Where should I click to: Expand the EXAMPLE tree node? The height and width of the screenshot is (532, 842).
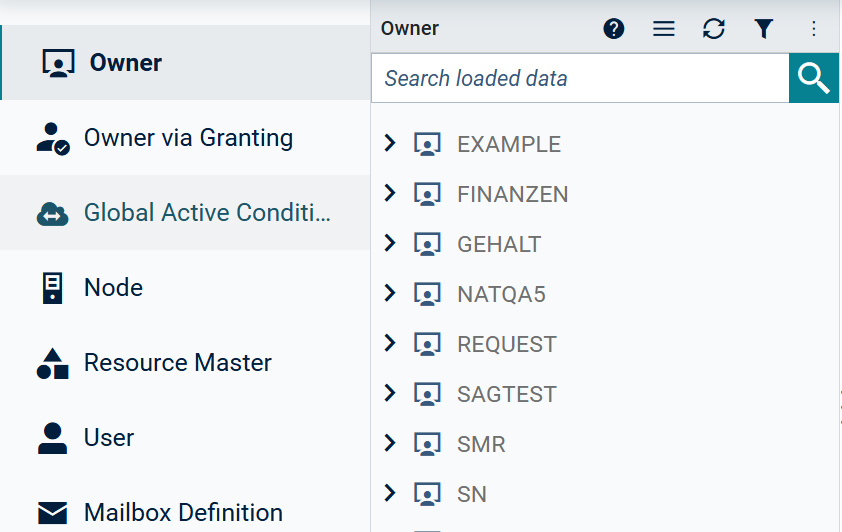(390, 143)
